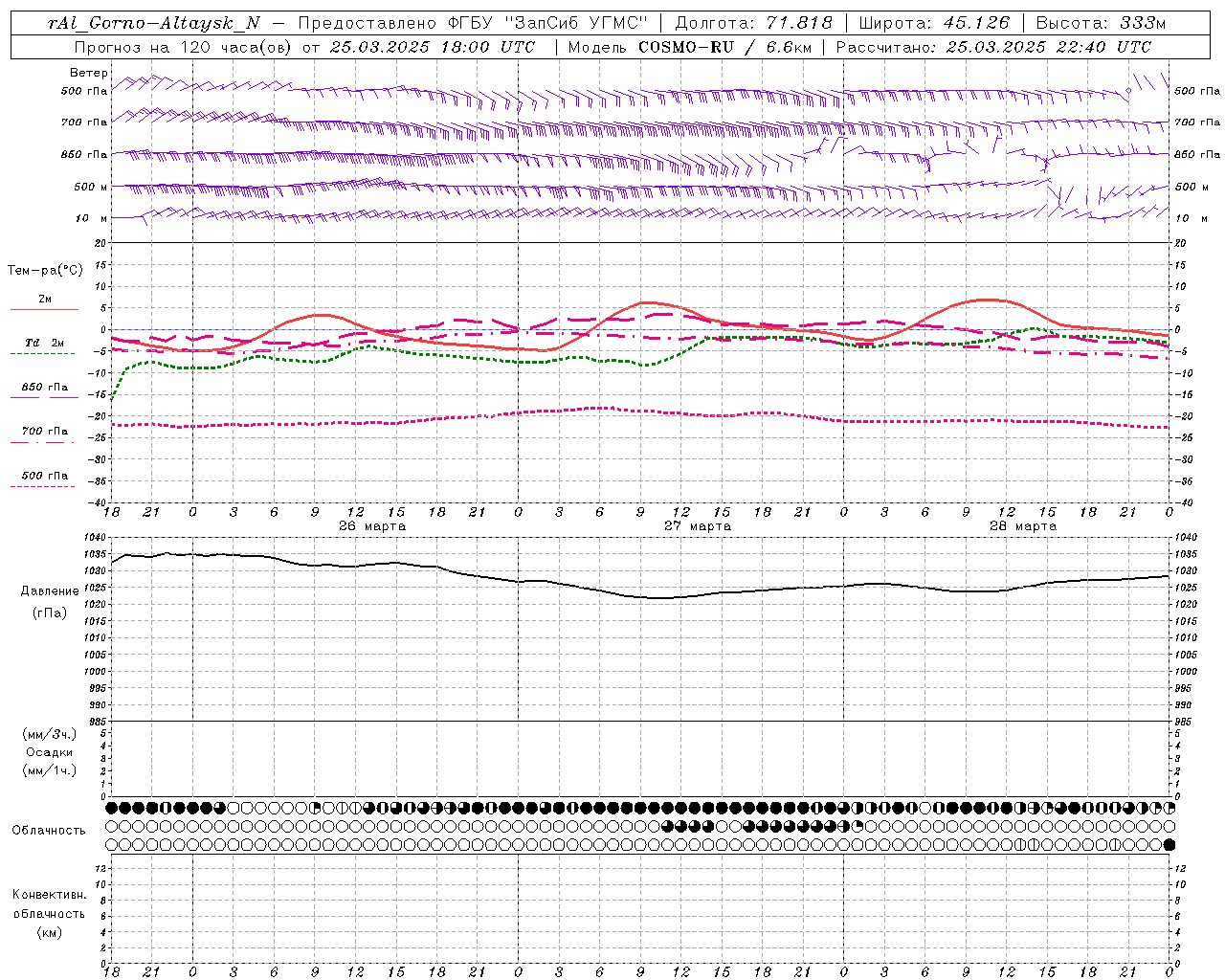The width and height of the screenshot is (1225, 980).
Task: Click the 700 гПа entry in the temperature legend
Action: pyautogui.click(x=44, y=434)
